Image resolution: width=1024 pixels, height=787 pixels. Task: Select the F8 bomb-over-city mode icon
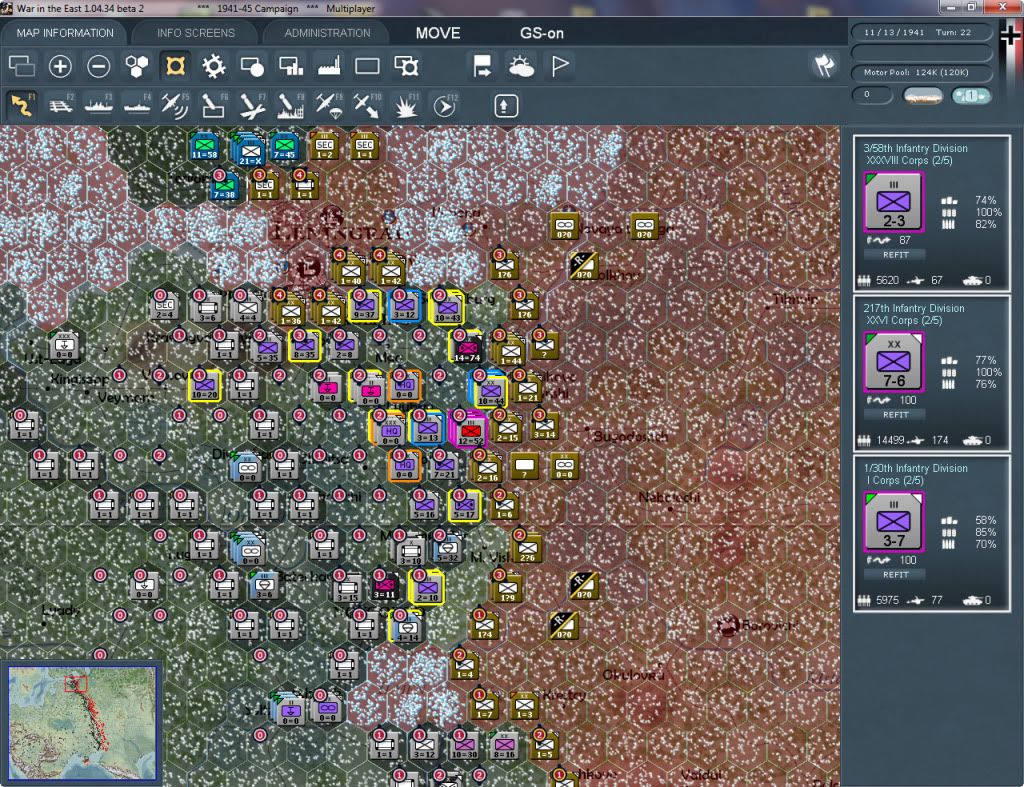pos(291,105)
